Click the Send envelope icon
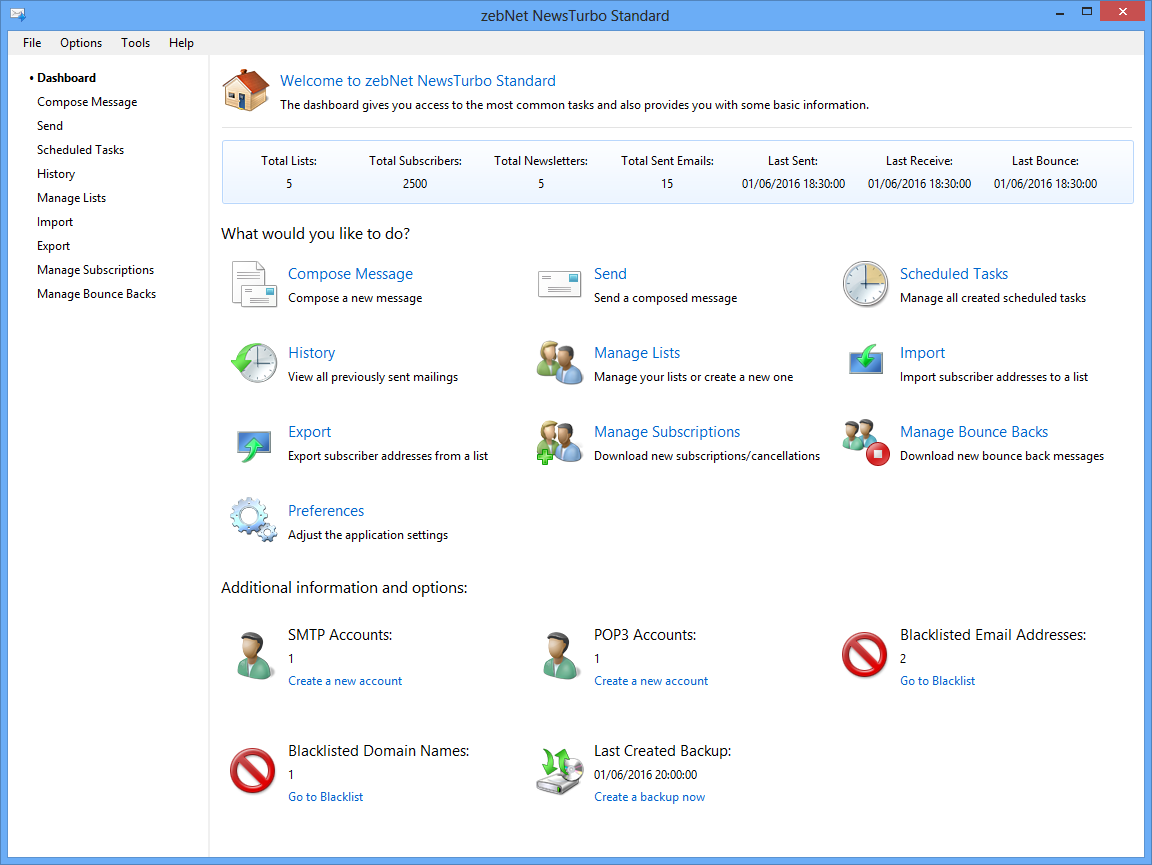This screenshot has height=865, width=1152. [559, 284]
